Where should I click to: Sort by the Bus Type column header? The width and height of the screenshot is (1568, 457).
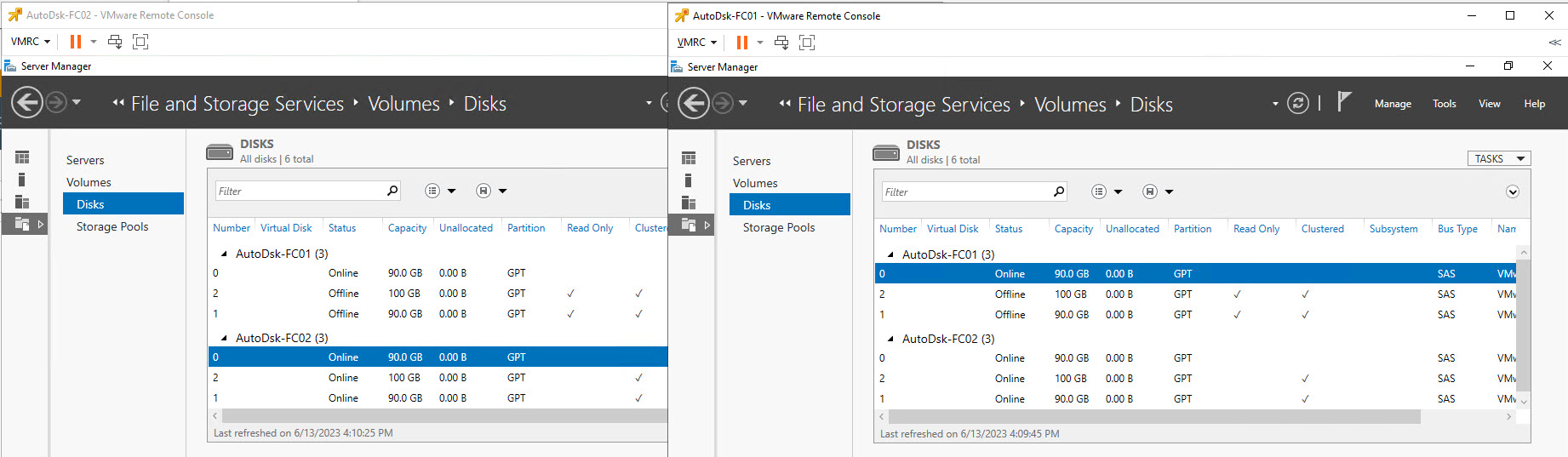[x=1457, y=229]
